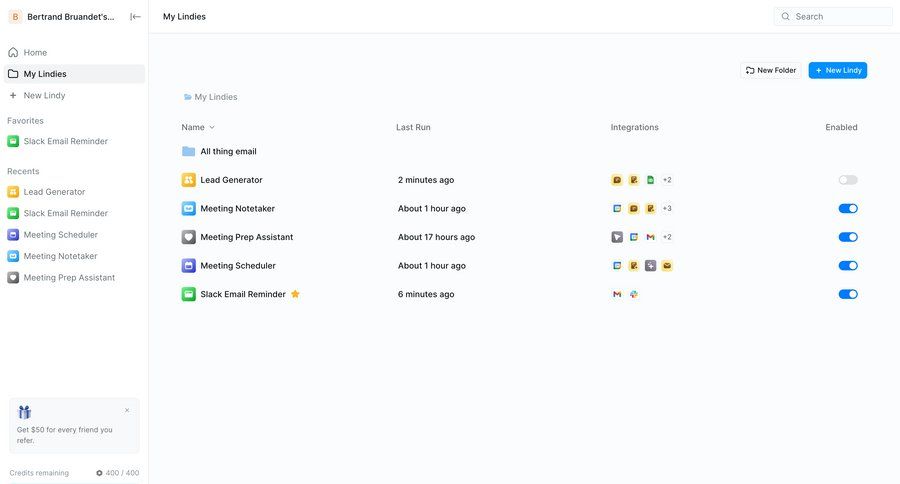The image size is (900, 484).
Task: Click Google Calendar icon on Meeting Scheduler row
Action: [x=617, y=266]
